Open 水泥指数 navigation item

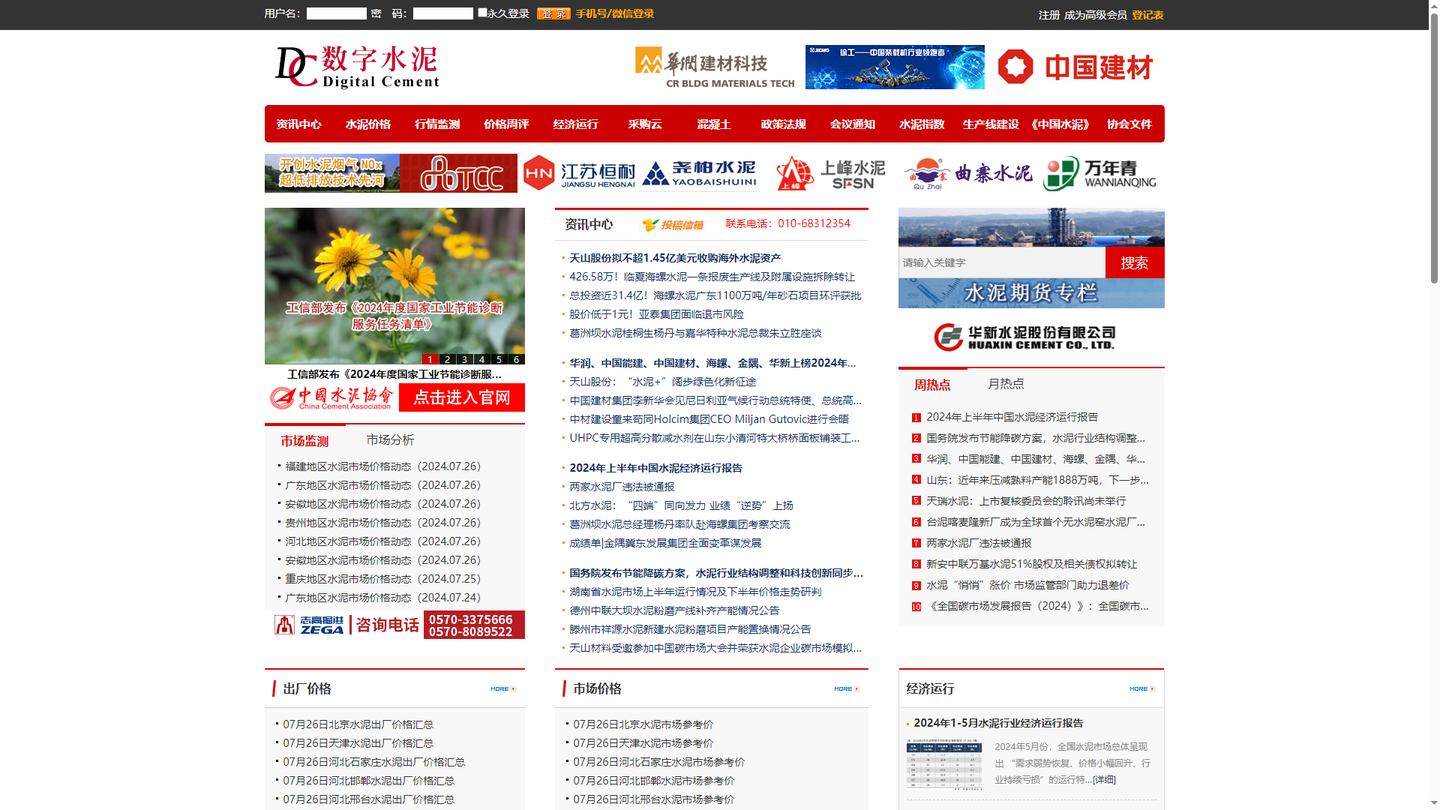922,125
